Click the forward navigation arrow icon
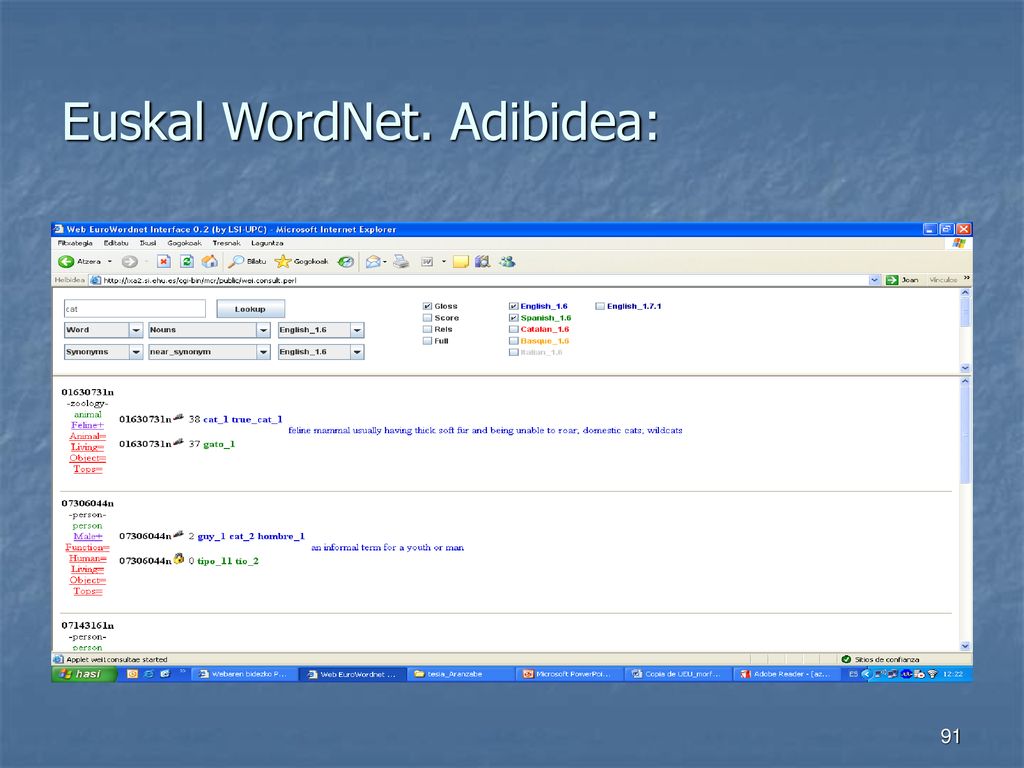The image size is (1024, 768). pos(129,262)
